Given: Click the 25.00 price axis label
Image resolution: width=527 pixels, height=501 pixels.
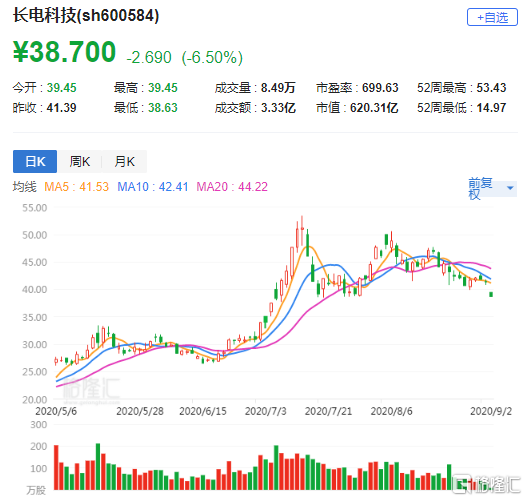Looking at the screenshot, I should (x=35, y=372).
